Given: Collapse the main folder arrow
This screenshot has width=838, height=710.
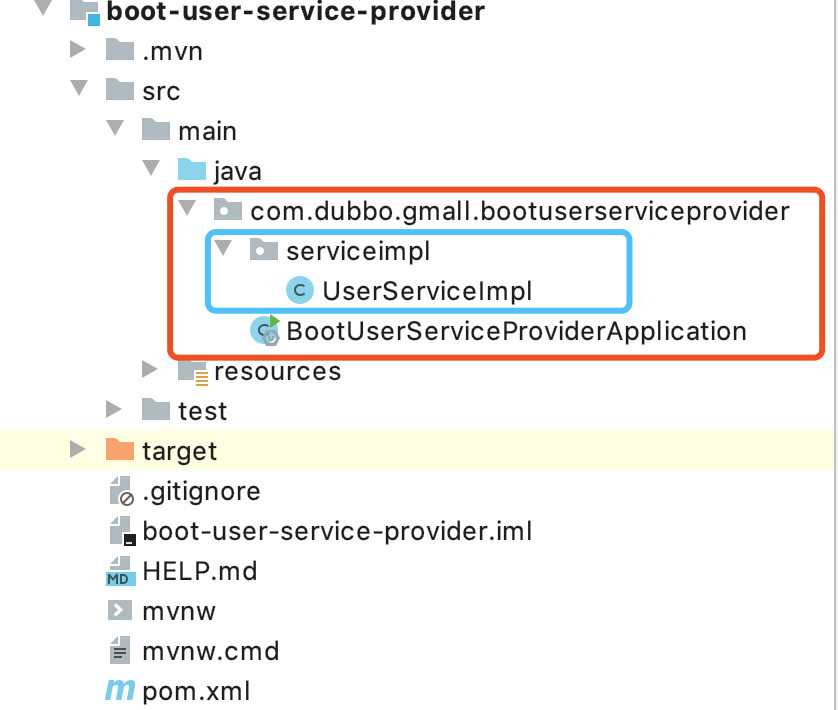Looking at the screenshot, I should [x=115, y=128].
